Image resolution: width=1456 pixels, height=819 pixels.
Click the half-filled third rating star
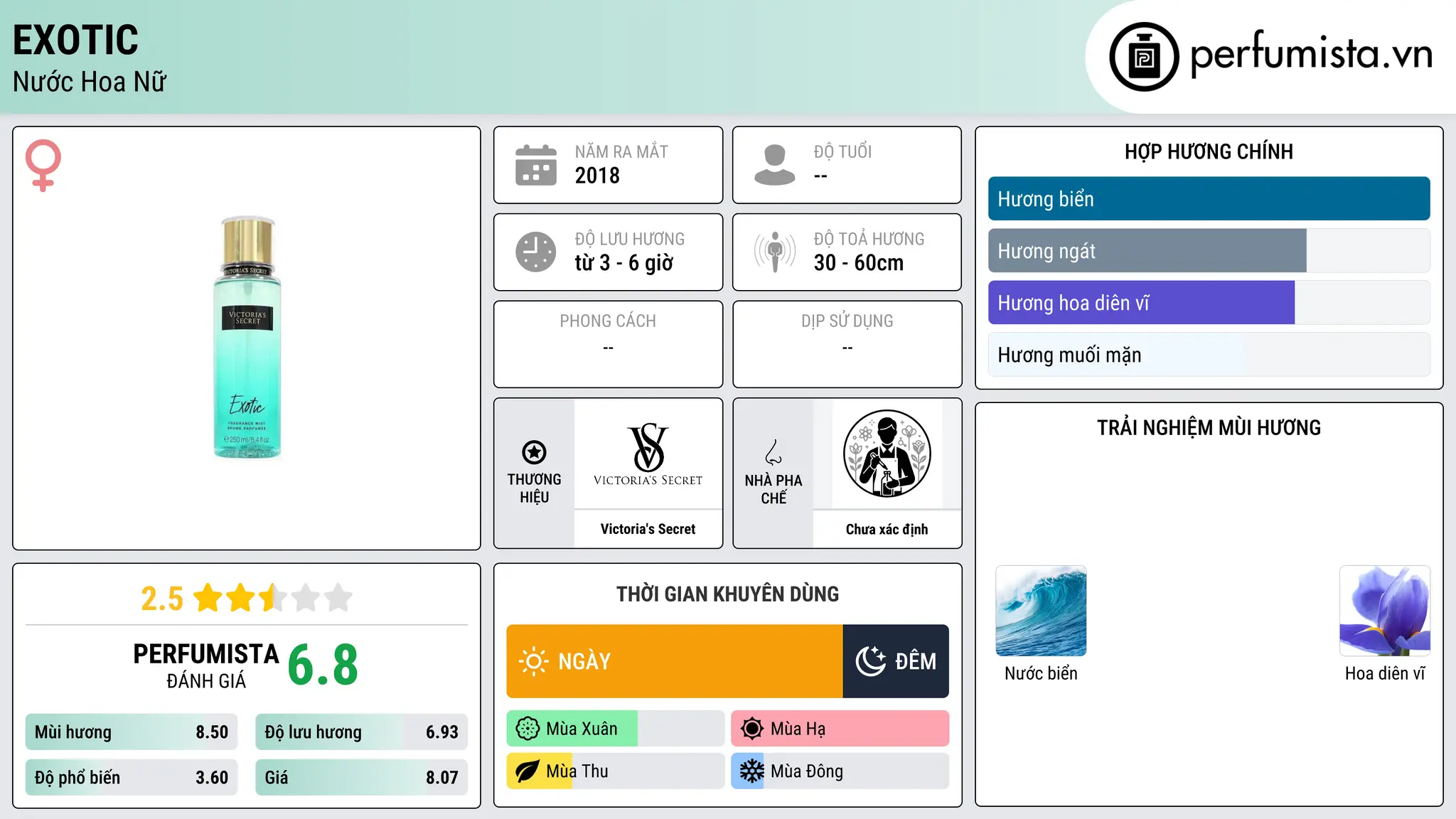(x=274, y=598)
